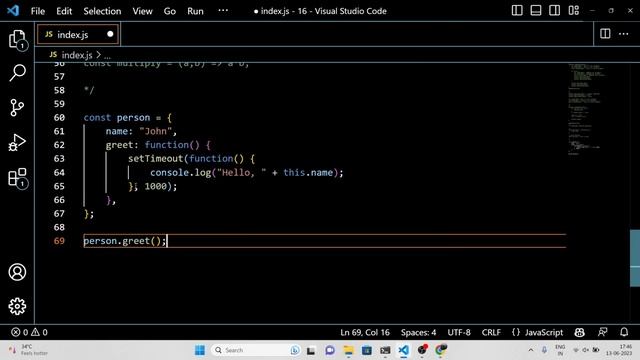Viewport: 640px width, 360px height.
Task: Click the Copilot status icon
Action: click(x=580, y=332)
